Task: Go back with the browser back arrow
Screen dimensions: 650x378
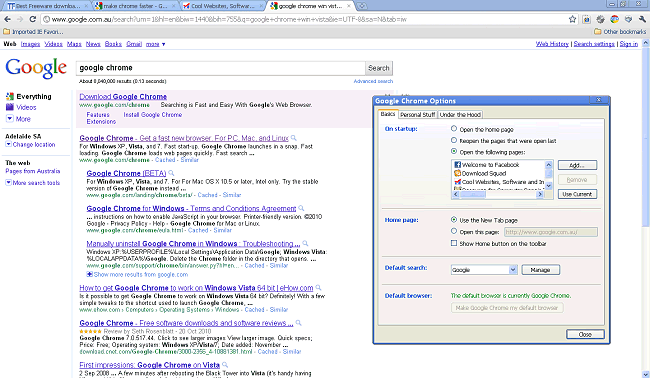Action: coord(7,19)
